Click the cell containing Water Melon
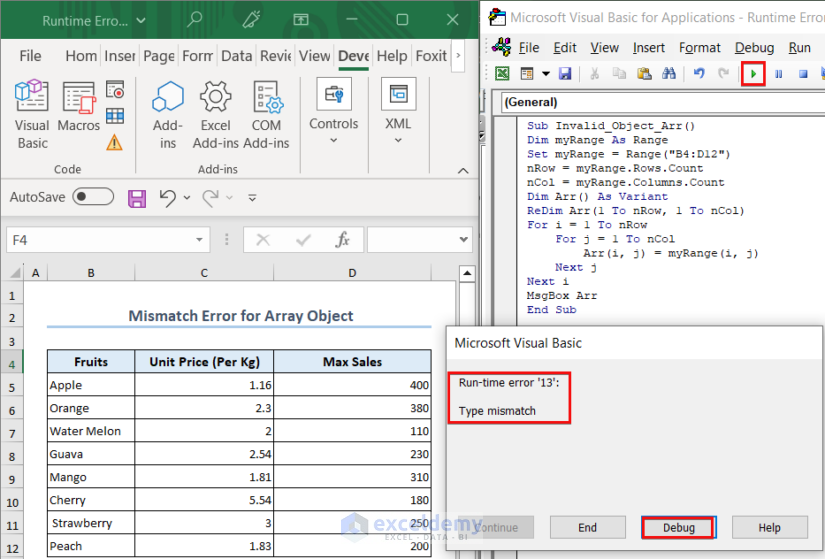This screenshot has width=825, height=559. pos(91,431)
